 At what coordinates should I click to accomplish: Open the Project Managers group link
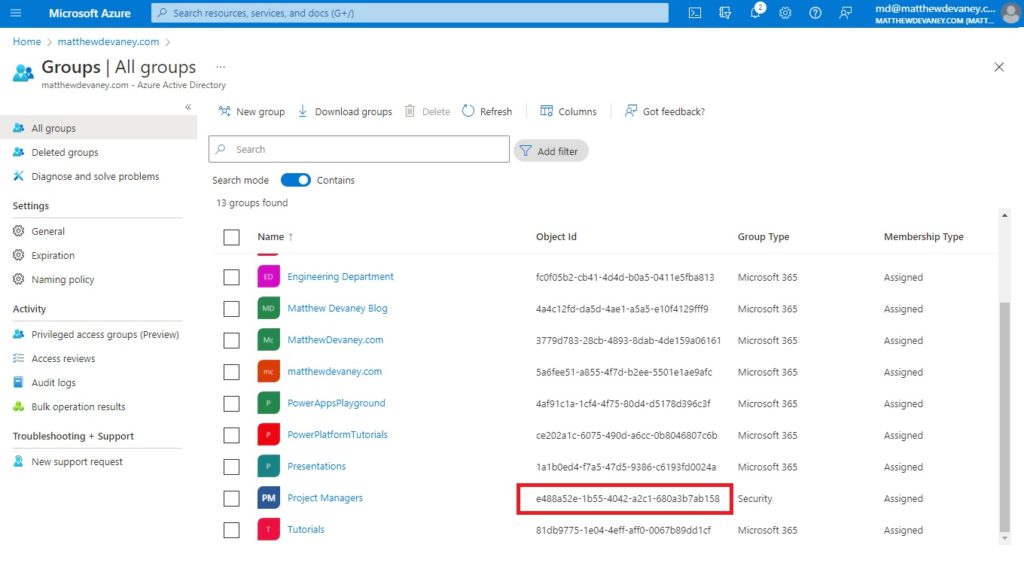(325, 498)
